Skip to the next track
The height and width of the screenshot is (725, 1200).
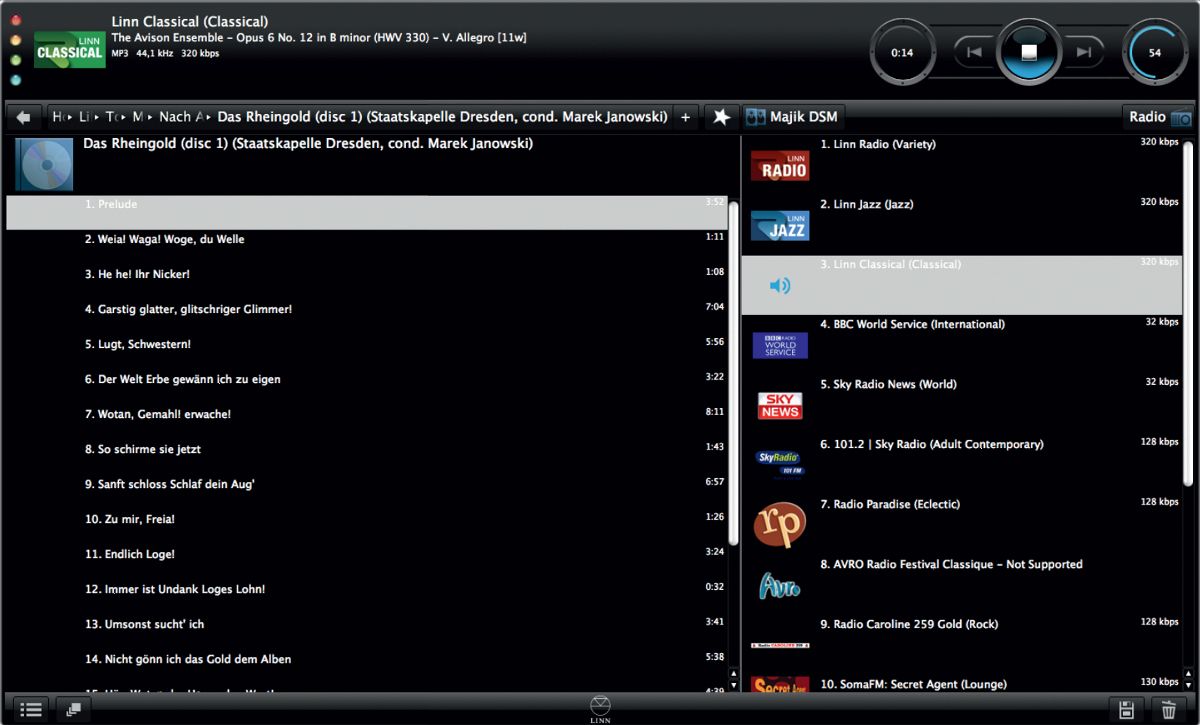point(1083,52)
